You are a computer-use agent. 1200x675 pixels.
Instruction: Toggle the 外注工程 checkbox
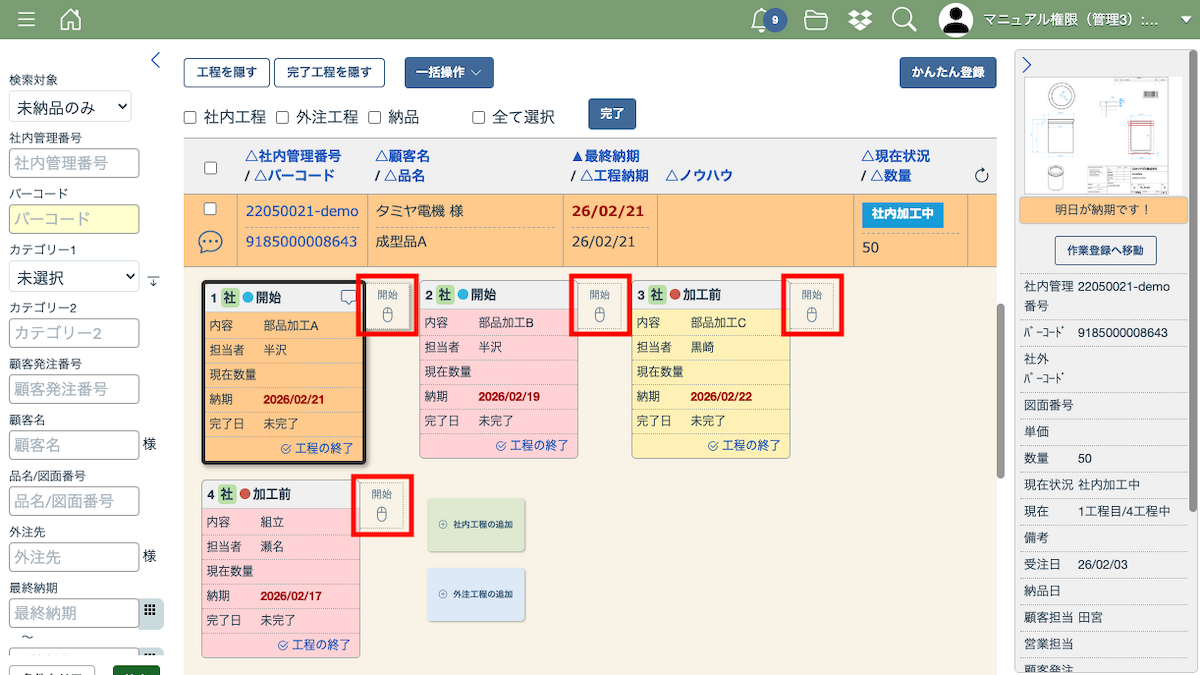[282, 117]
